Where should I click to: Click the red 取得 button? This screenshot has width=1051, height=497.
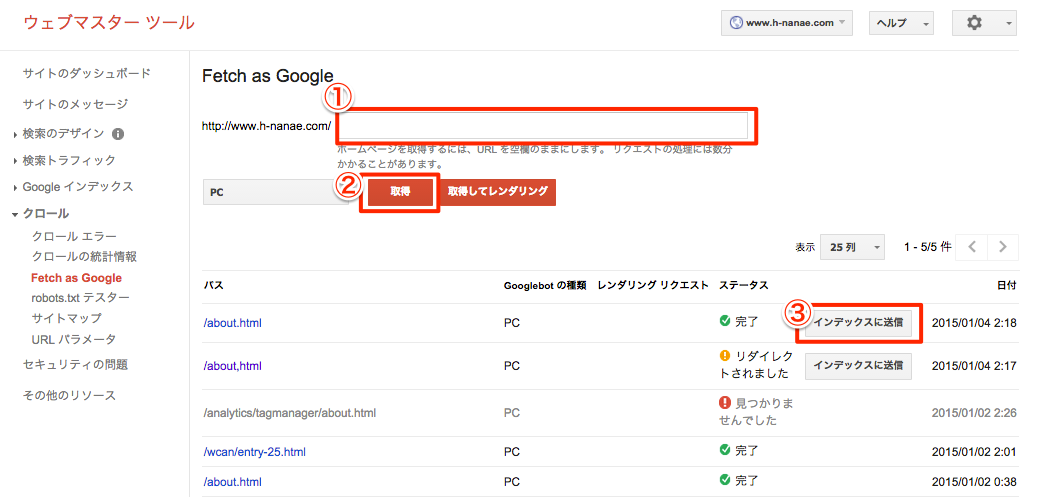(x=400, y=192)
